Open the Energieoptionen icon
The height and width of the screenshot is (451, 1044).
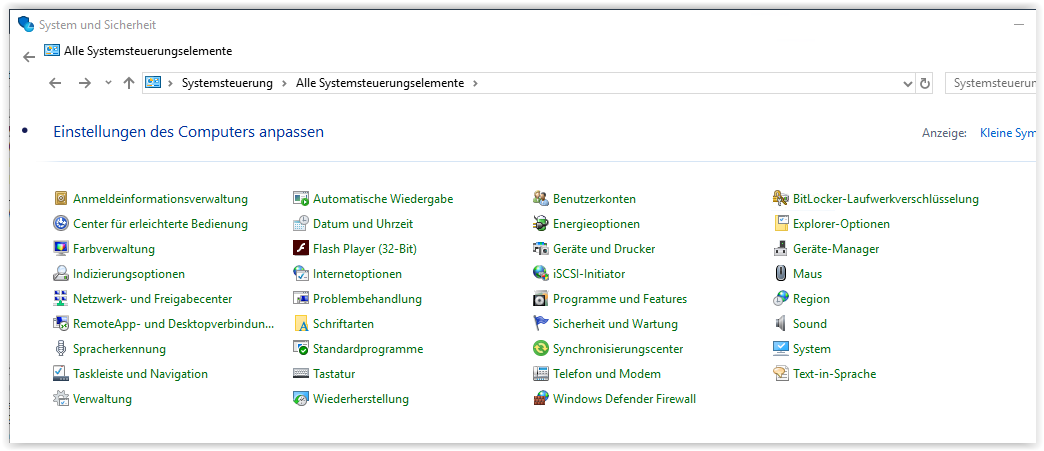pos(541,224)
